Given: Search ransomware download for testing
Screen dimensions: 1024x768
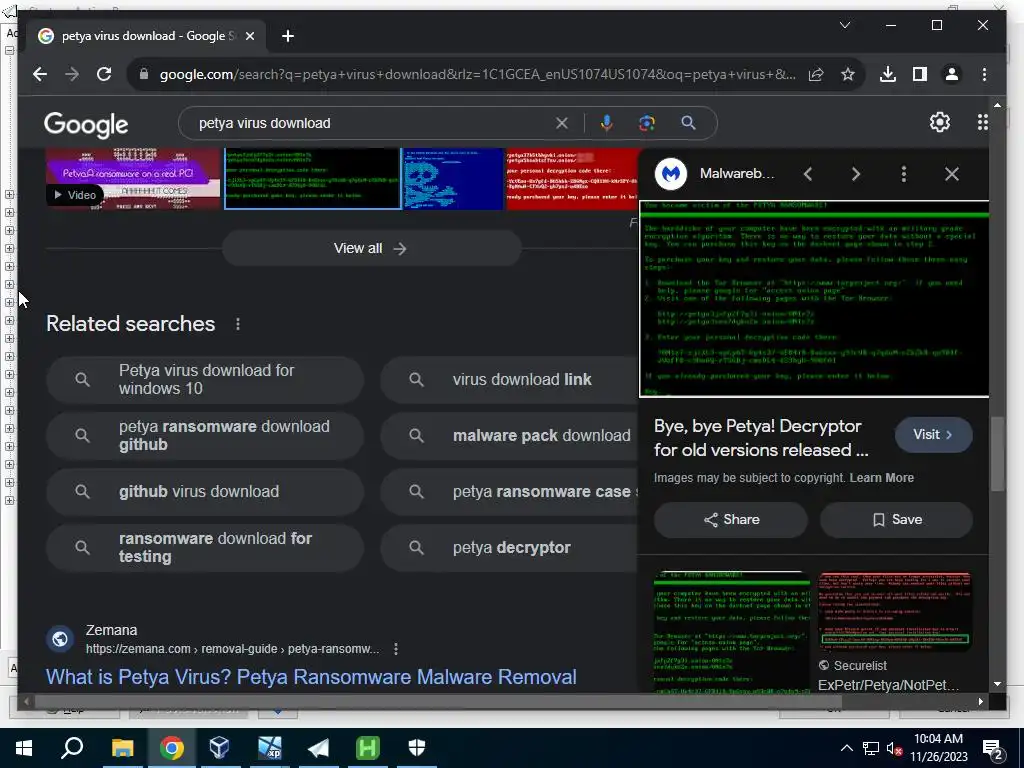Looking at the screenshot, I should click(x=204, y=548).
